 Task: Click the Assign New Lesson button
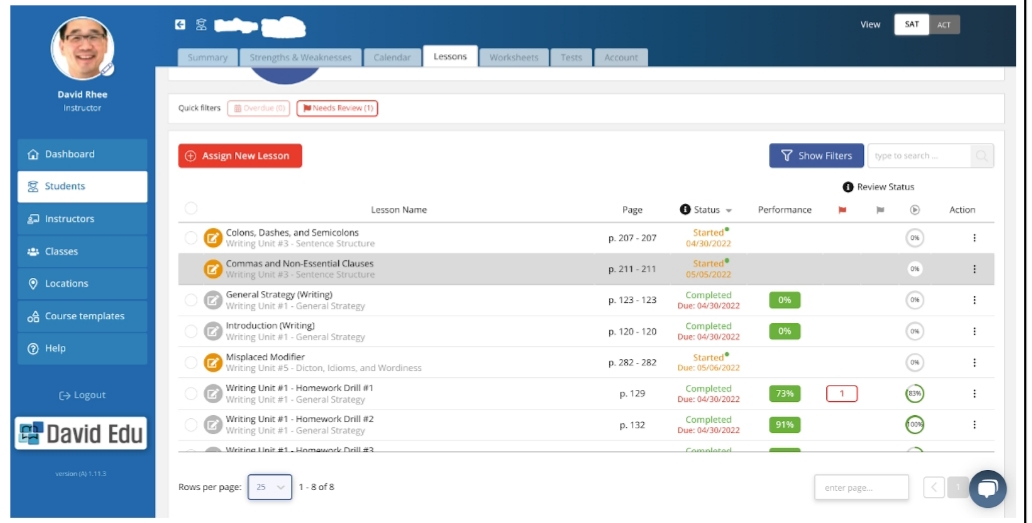240,156
